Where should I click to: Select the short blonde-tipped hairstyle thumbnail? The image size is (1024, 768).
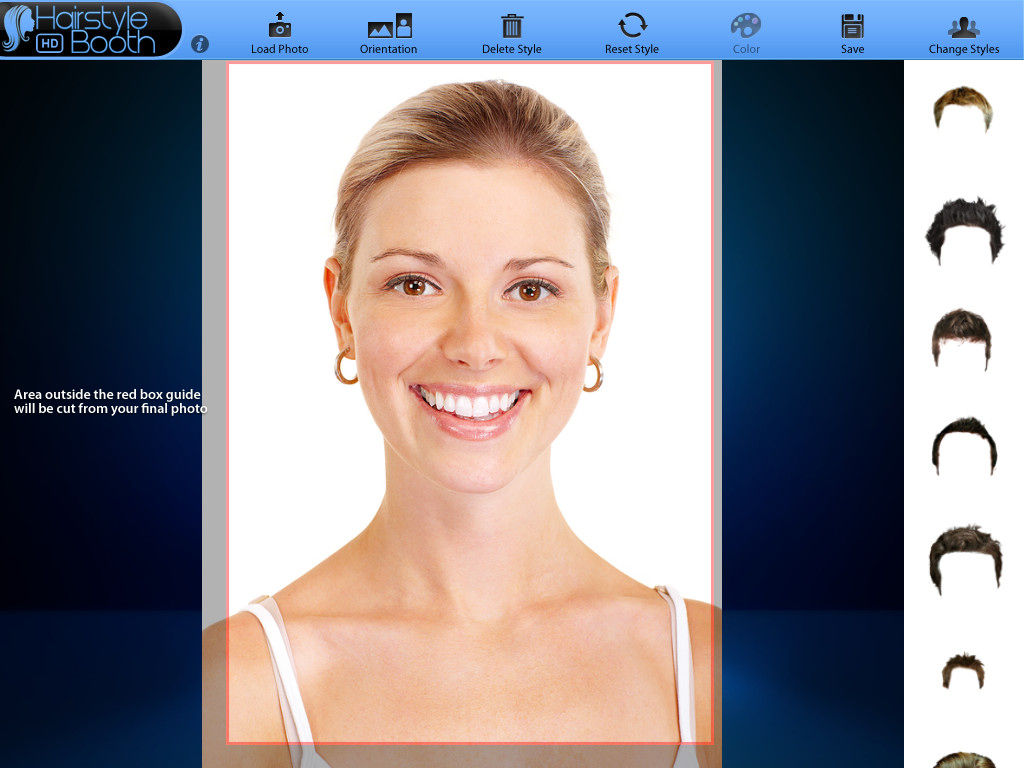pos(963,108)
